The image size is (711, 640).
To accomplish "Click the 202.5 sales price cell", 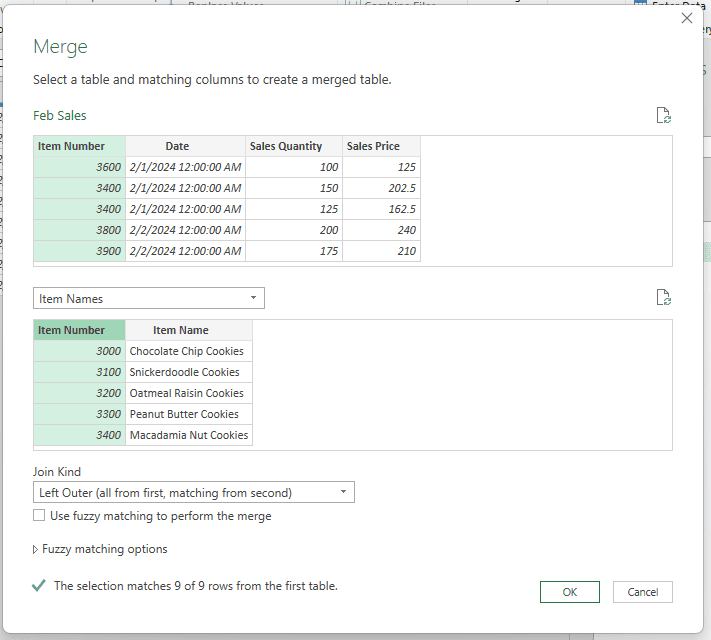I will coord(381,188).
